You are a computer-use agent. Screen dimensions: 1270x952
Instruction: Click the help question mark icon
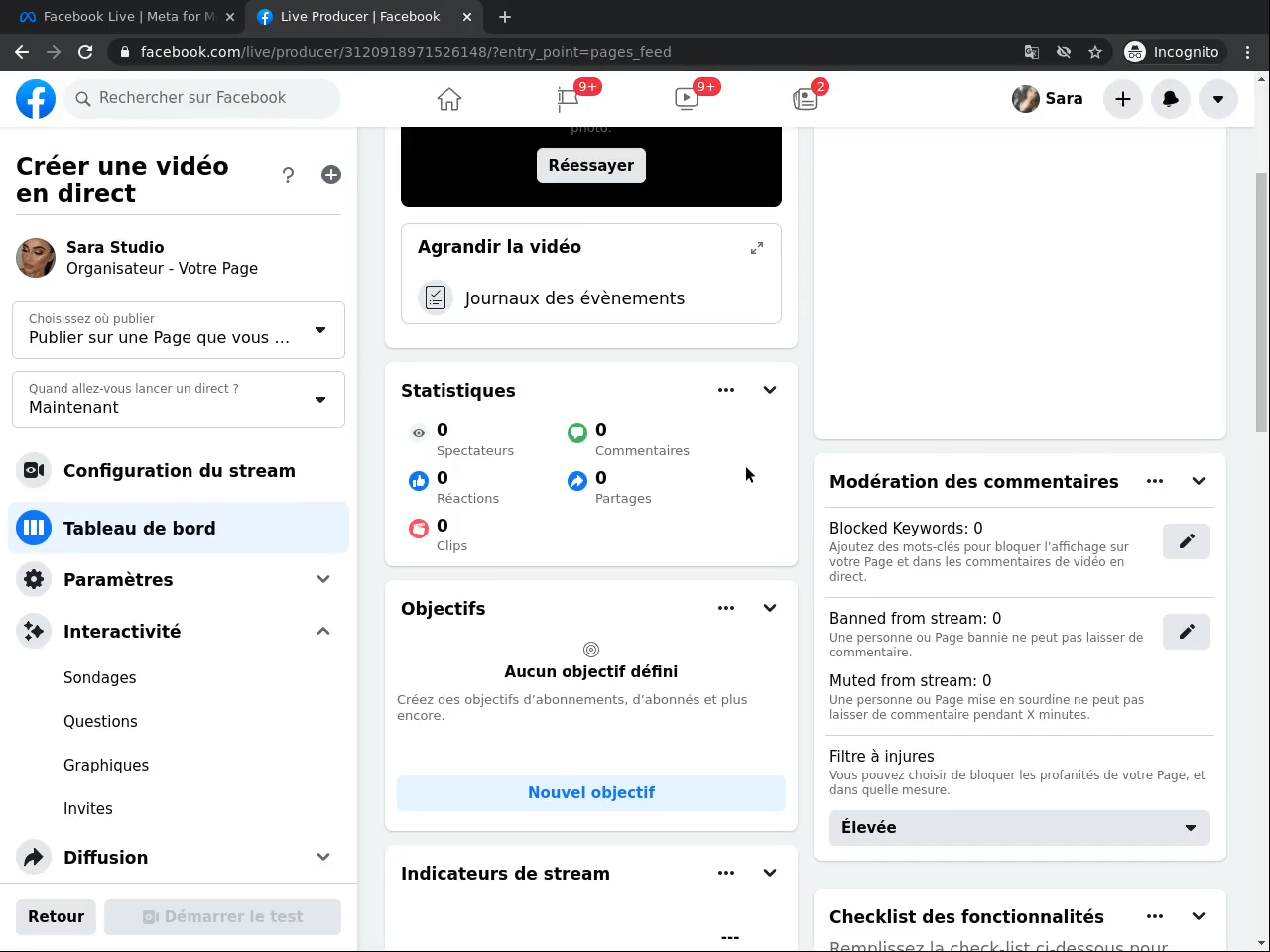[288, 176]
